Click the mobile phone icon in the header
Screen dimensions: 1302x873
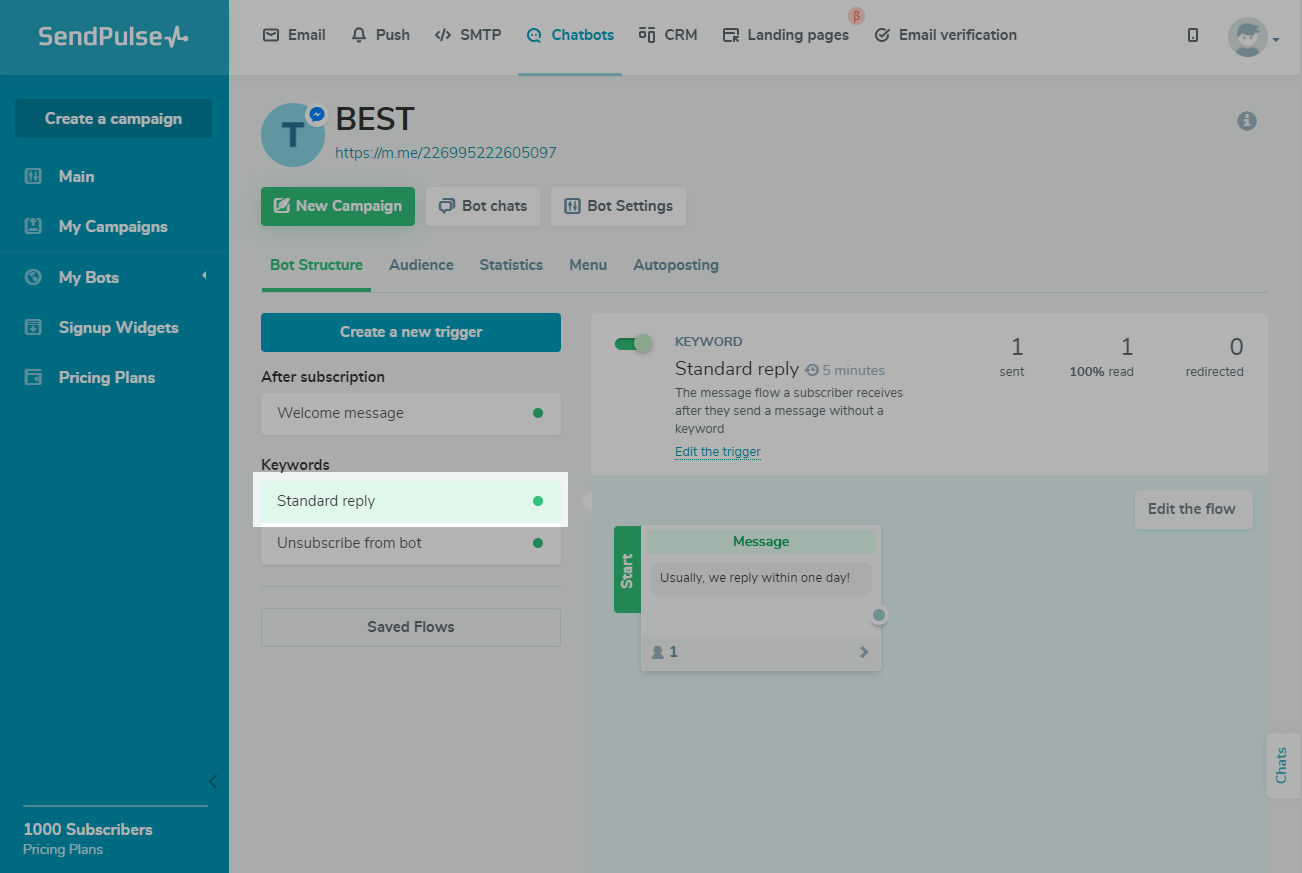point(1193,35)
